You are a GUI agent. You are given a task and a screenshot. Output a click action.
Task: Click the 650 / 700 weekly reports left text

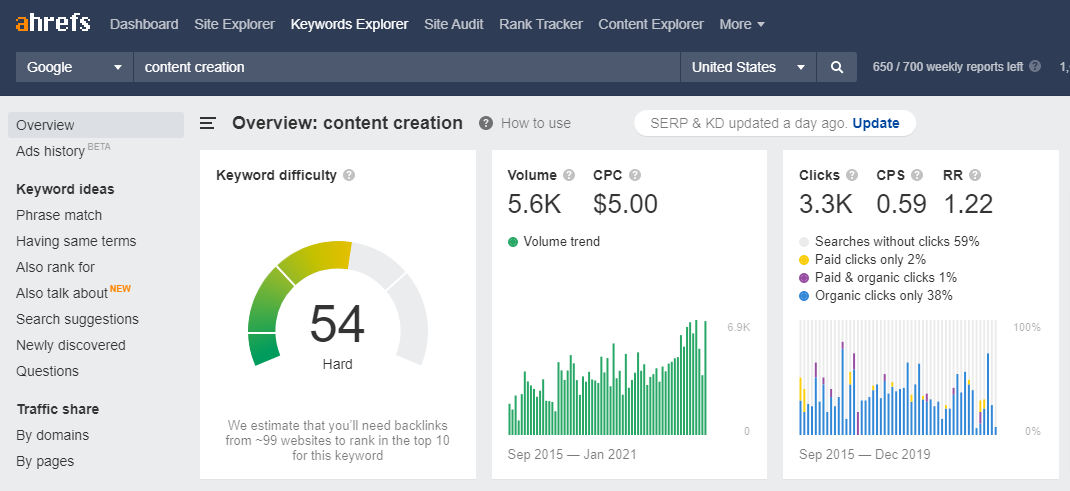(948, 67)
